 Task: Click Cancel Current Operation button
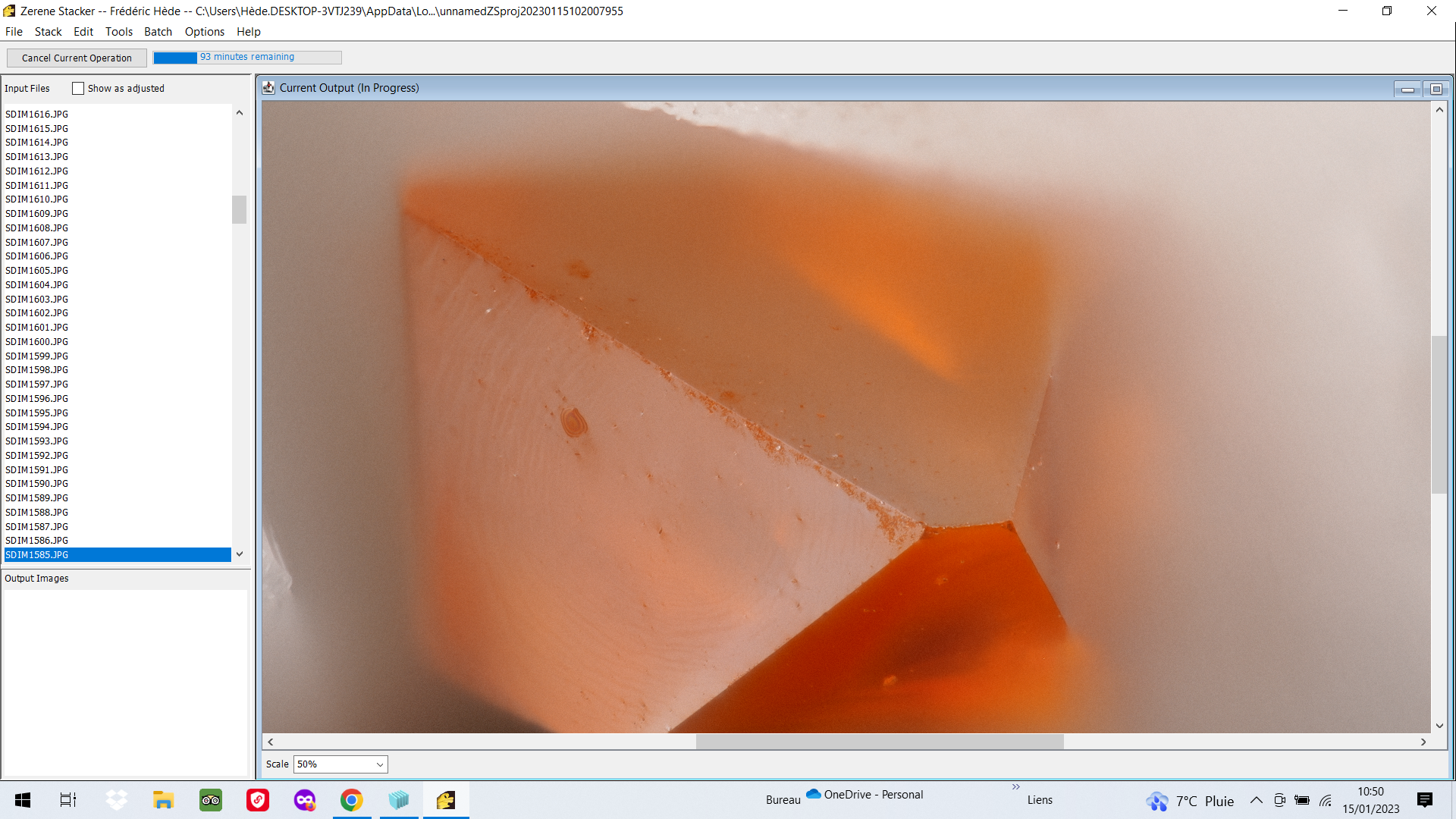[x=77, y=58]
